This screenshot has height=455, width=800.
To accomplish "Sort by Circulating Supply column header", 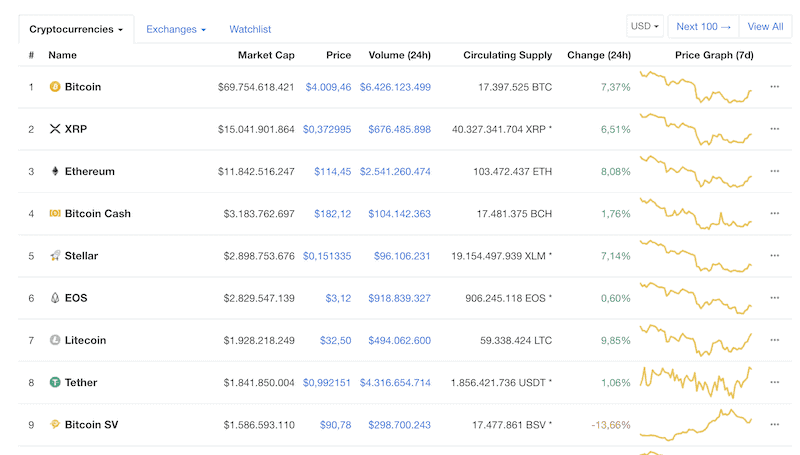I will click(507, 55).
